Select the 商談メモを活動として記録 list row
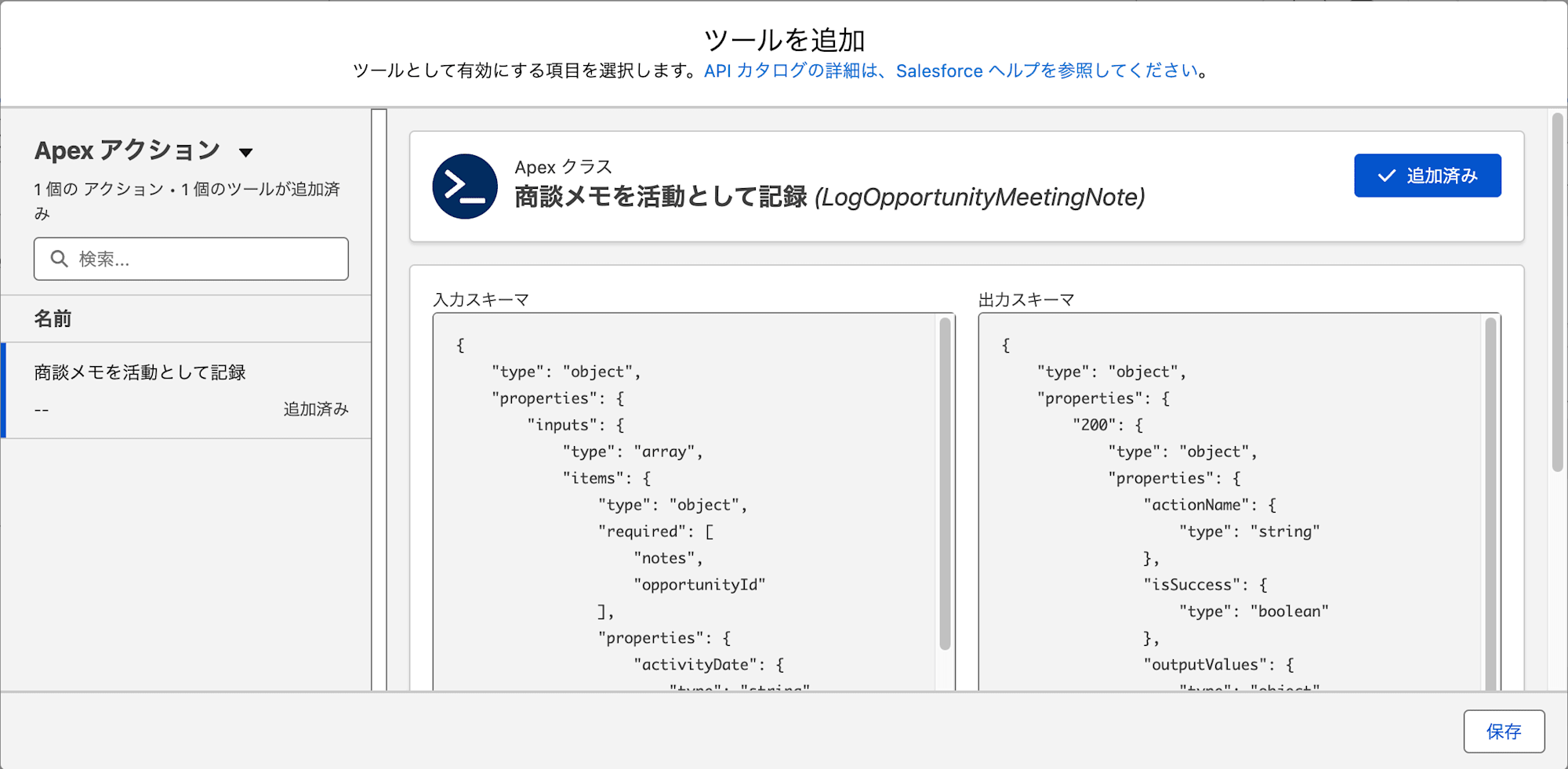 click(187, 390)
